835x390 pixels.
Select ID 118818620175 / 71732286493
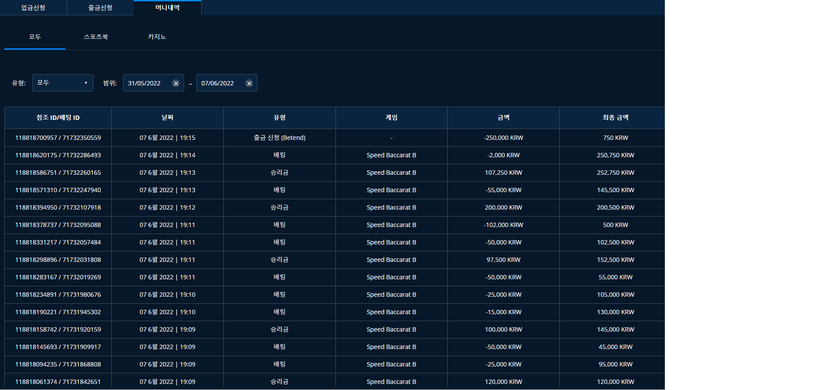pyautogui.click(x=58, y=156)
